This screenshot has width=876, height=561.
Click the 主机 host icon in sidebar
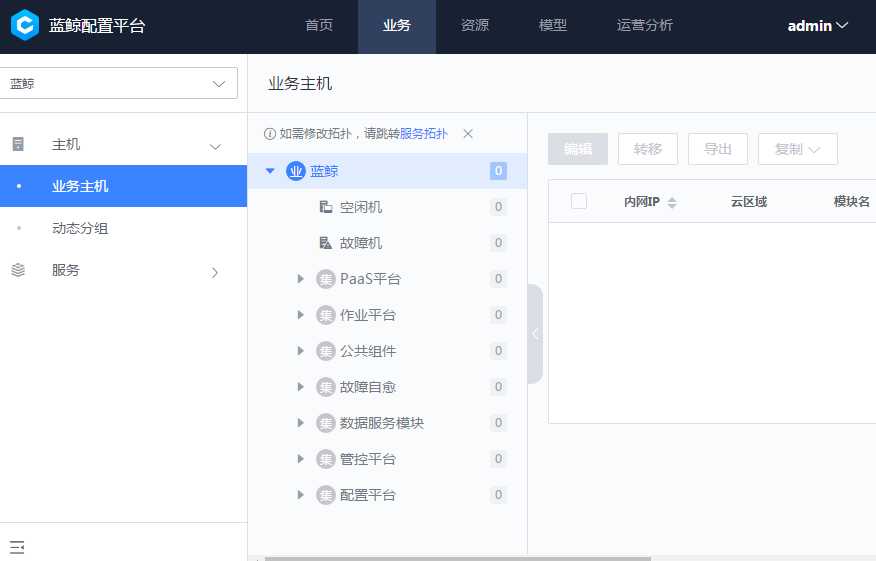18,145
